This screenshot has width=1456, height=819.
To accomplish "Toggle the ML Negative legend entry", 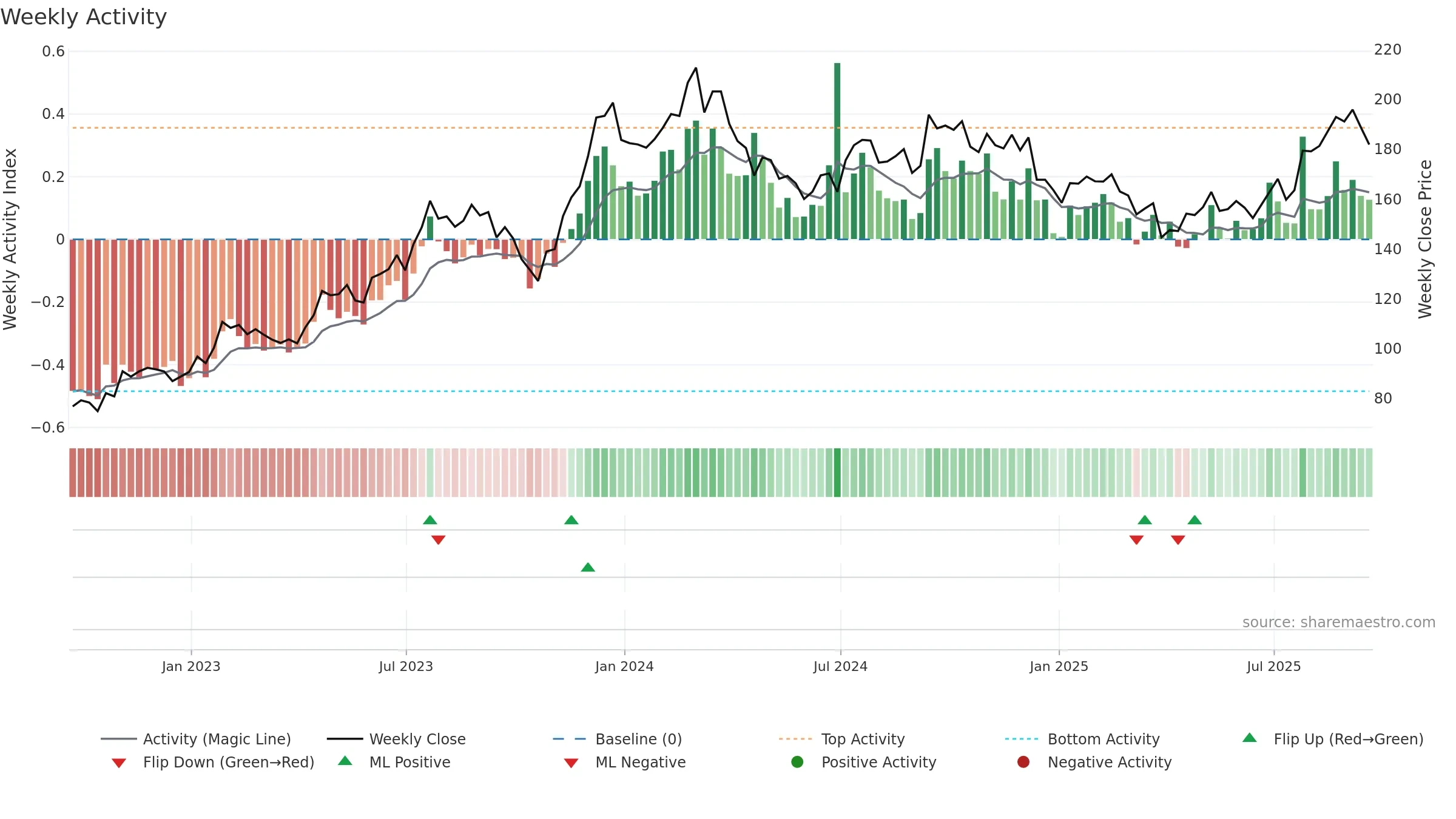I will click(625, 762).
